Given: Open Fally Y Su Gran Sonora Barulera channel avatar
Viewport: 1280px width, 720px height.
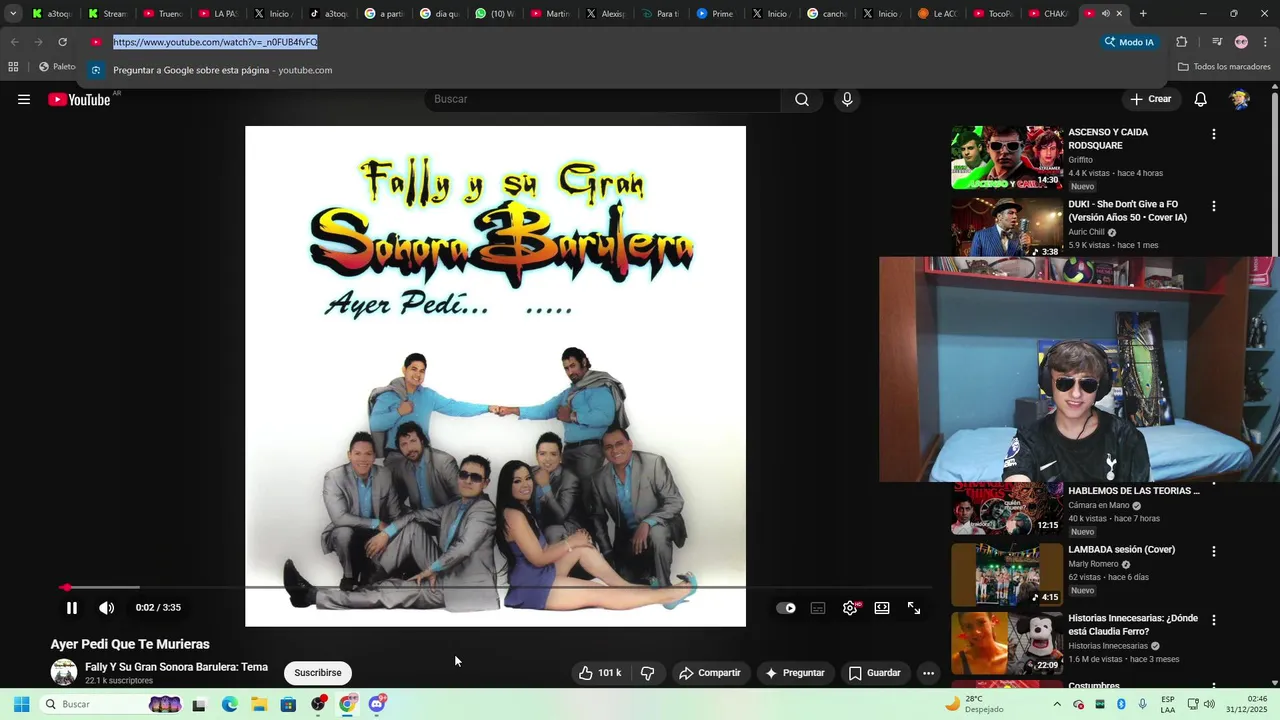Looking at the screenshot, I should 64,672.
